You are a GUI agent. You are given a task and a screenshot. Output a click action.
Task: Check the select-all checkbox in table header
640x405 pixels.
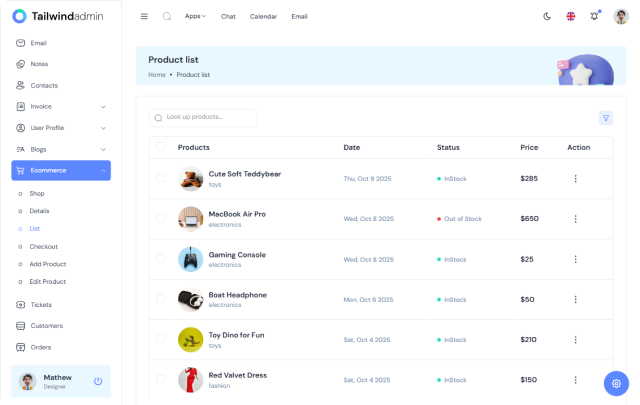[160, 147]
